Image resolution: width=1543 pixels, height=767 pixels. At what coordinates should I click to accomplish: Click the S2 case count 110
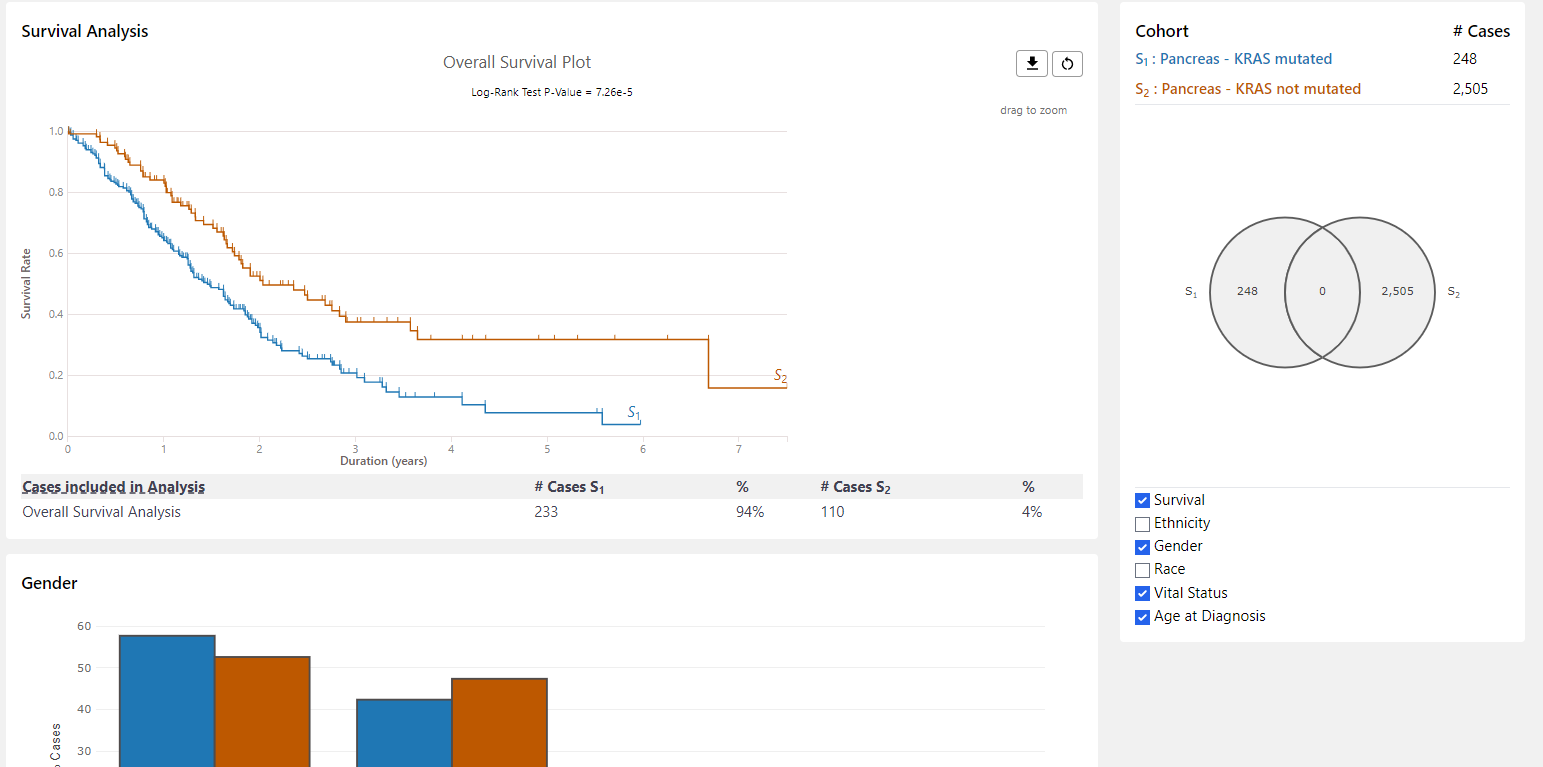click(x=832, y=512)
